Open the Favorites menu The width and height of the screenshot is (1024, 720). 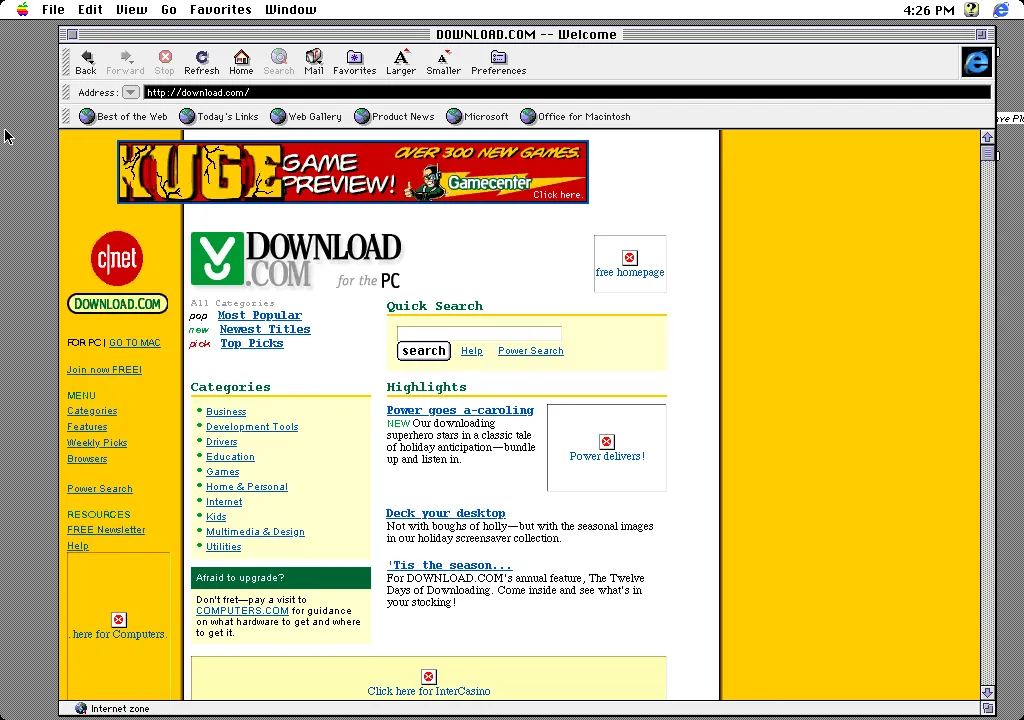tap(220, 9)
